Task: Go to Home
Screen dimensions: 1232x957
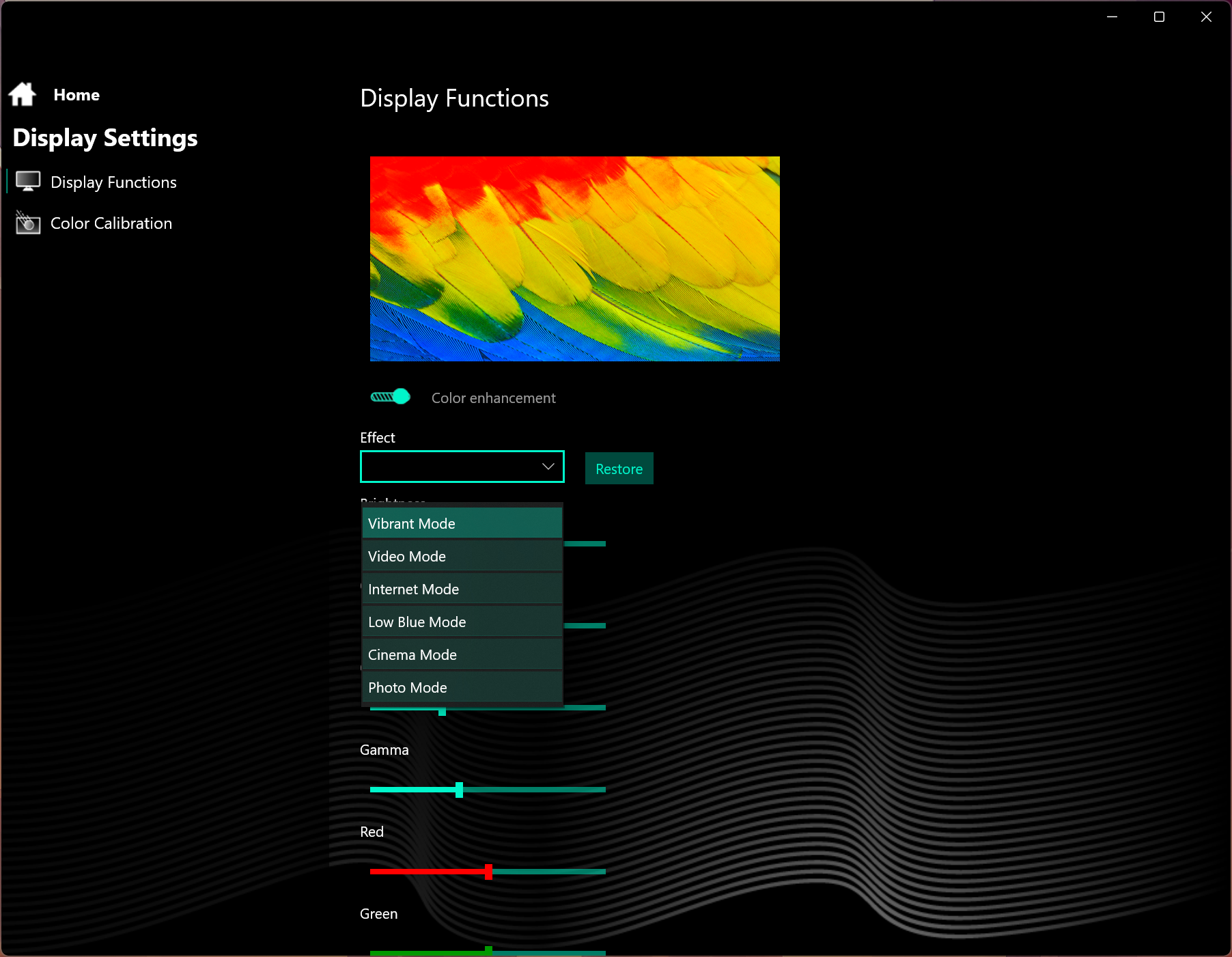Action: click(x=76, y=95)
